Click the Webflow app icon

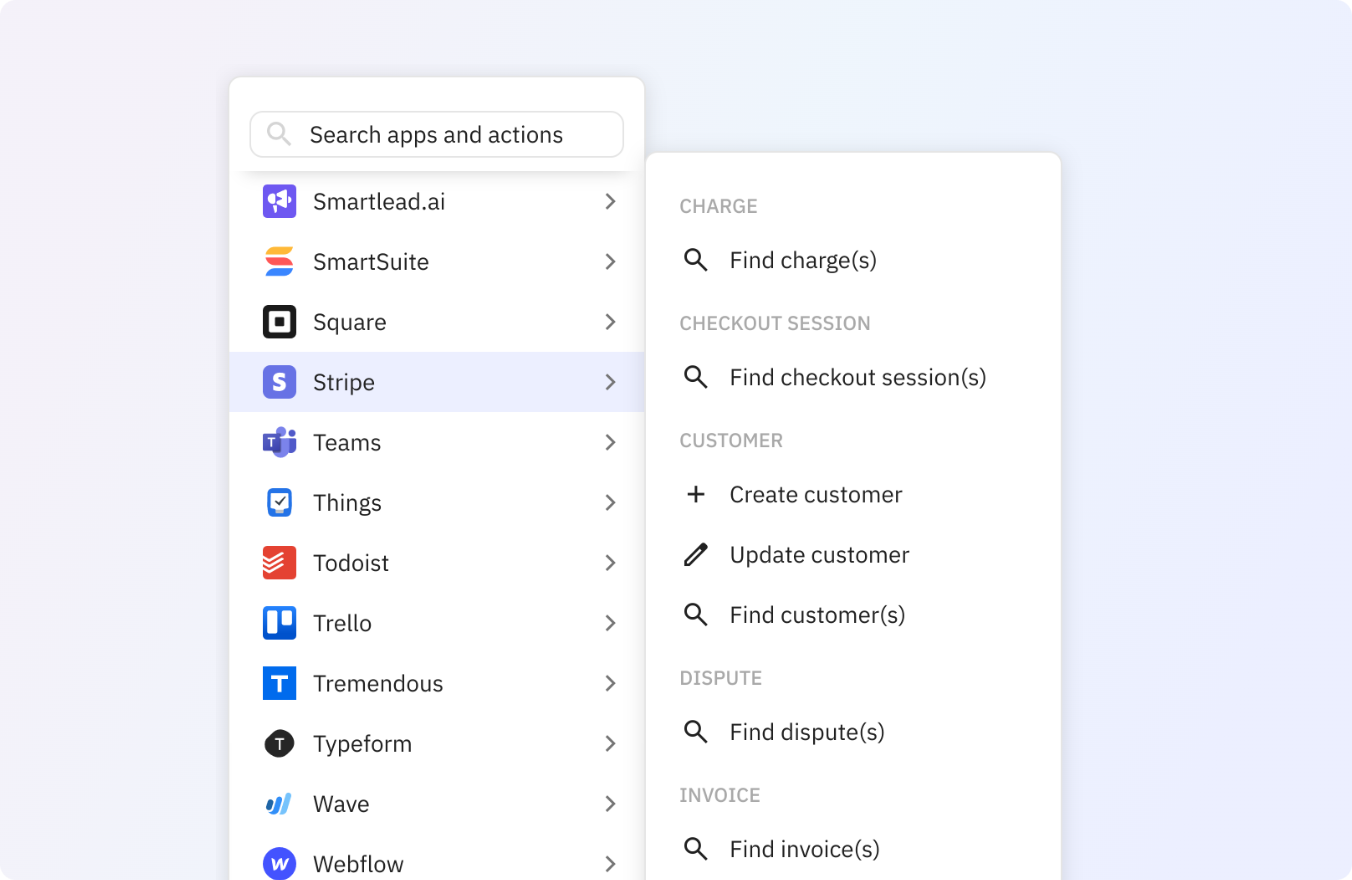pyautogui.click(x=279, y=863)
